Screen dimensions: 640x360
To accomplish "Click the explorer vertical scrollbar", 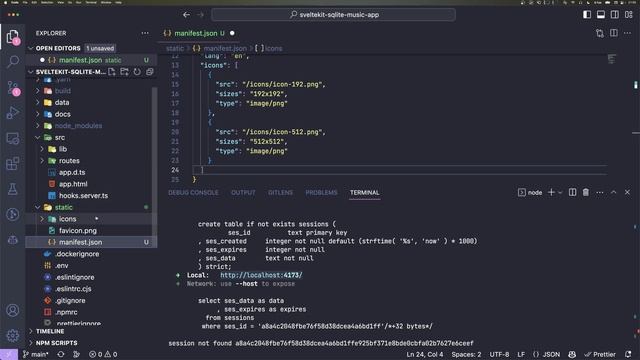I will click(x=154, y=163).
